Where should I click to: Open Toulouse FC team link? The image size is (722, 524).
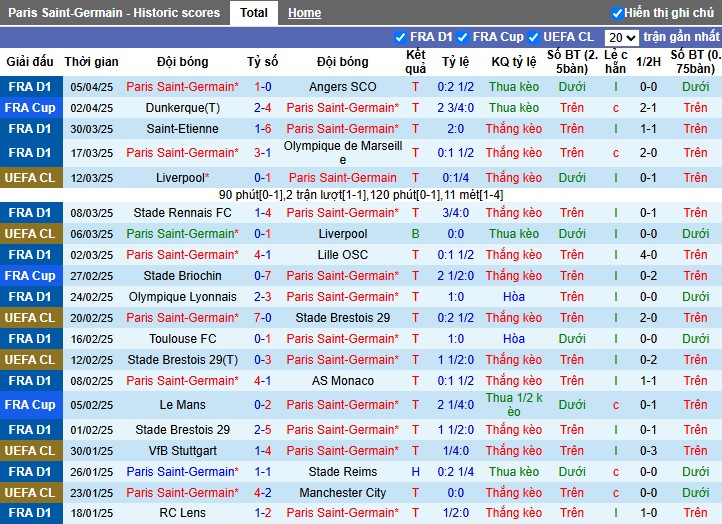(182, 339)
